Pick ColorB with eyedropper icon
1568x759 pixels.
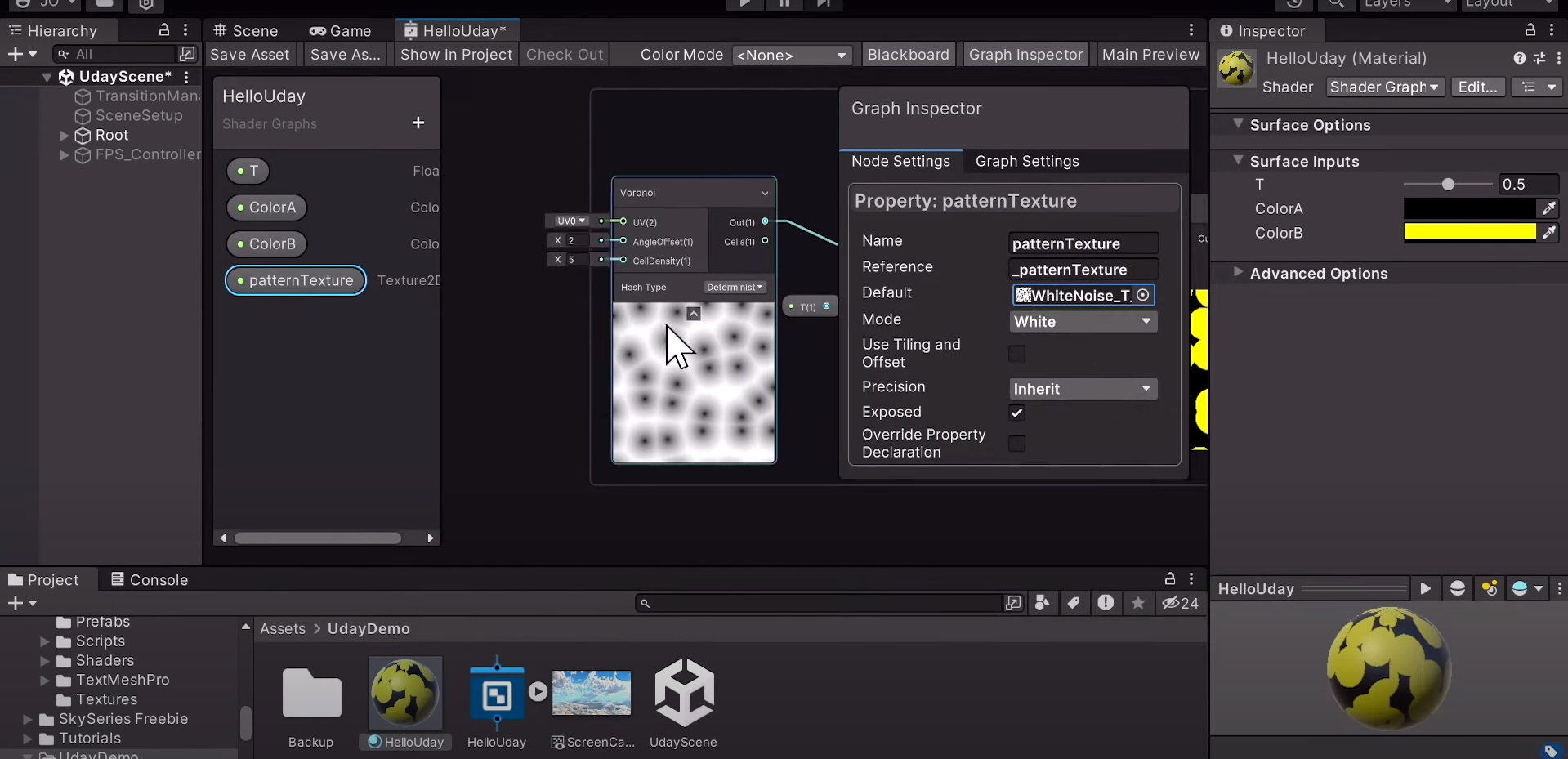(1548, 233)
